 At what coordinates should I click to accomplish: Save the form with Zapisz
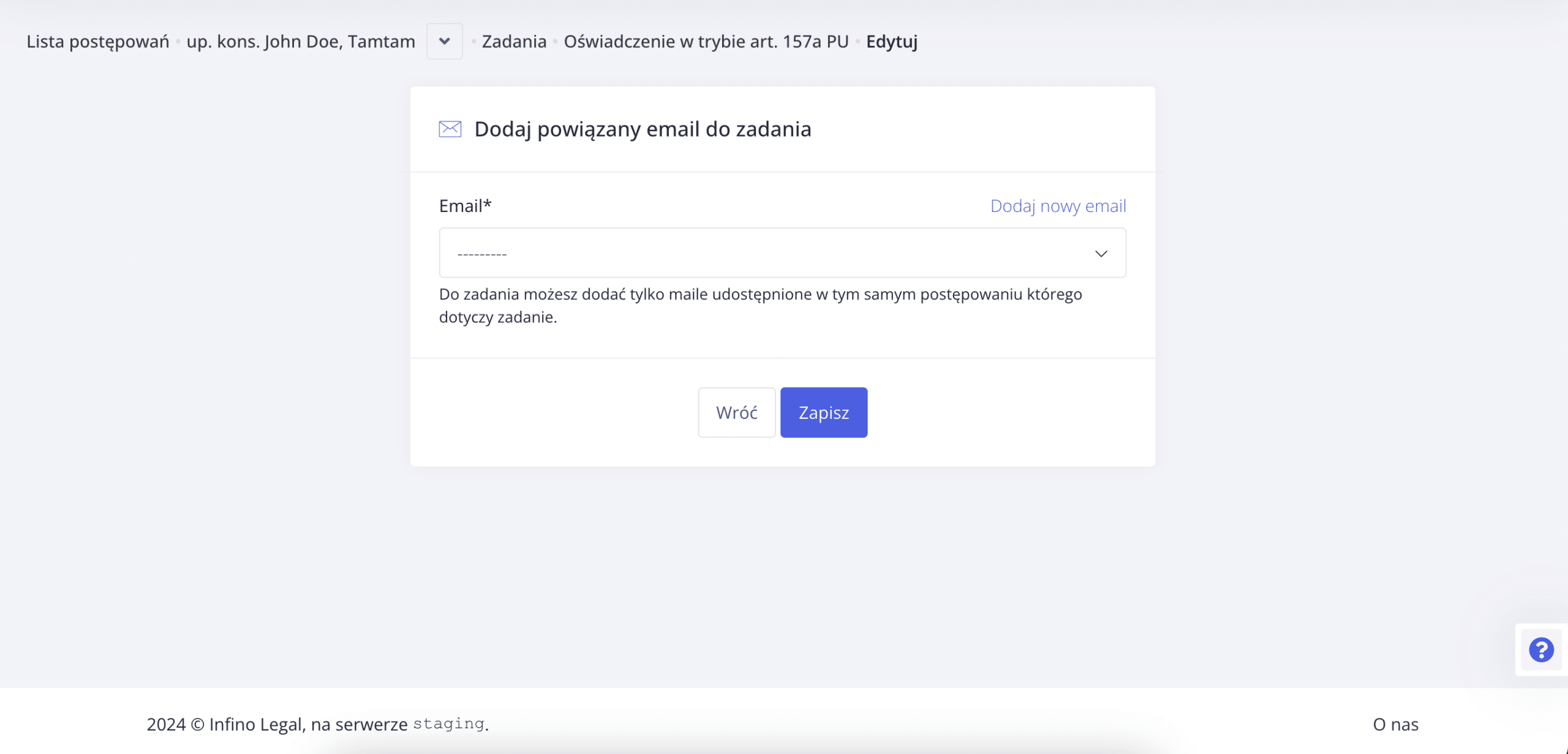(x=823, y=412)
